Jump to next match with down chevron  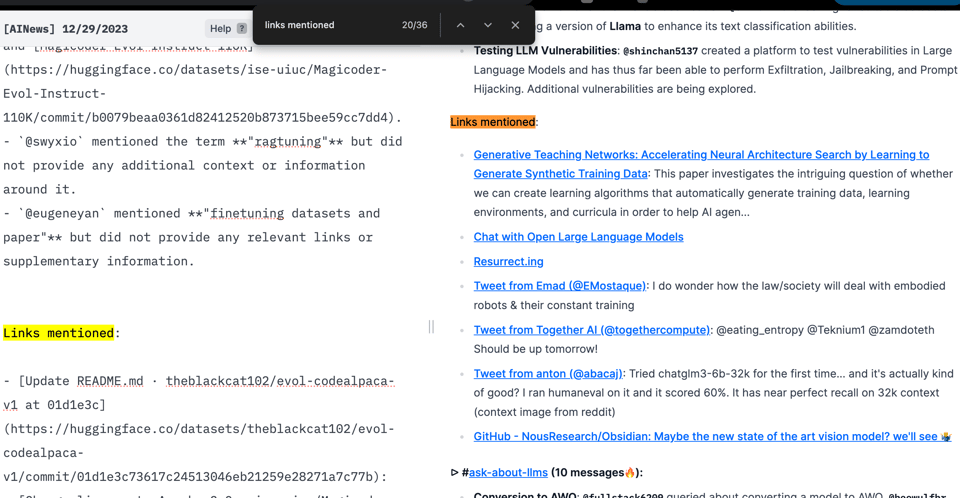pos(488,25)
